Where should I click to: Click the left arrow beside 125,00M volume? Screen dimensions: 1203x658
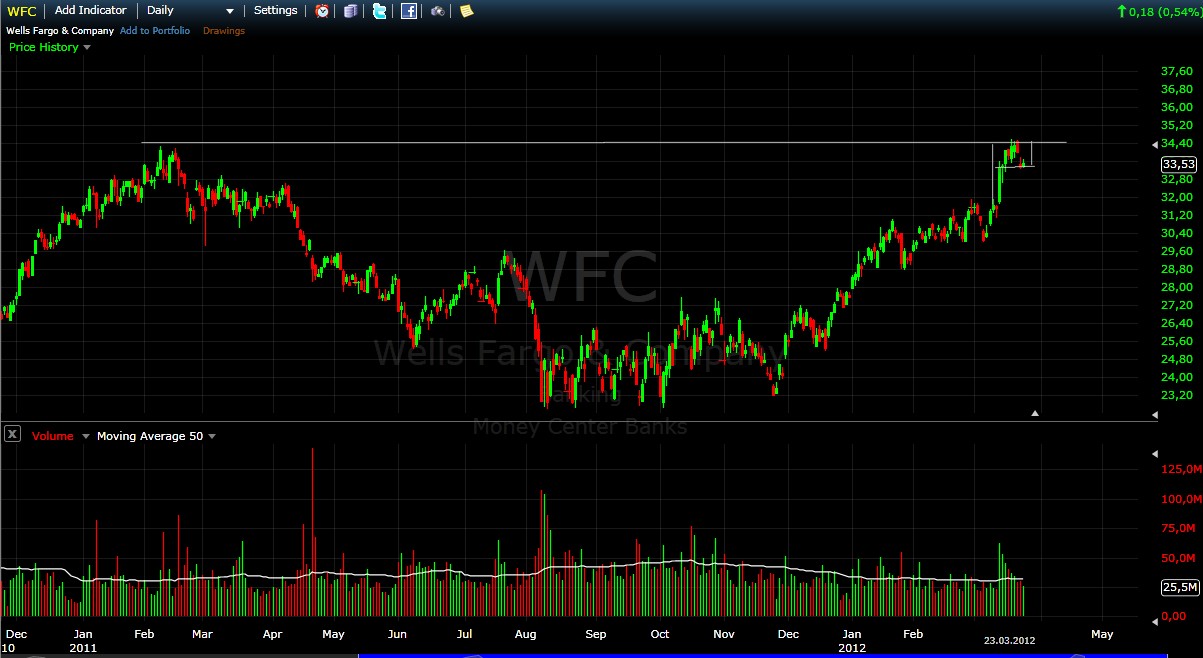(x=1155, y=453)
